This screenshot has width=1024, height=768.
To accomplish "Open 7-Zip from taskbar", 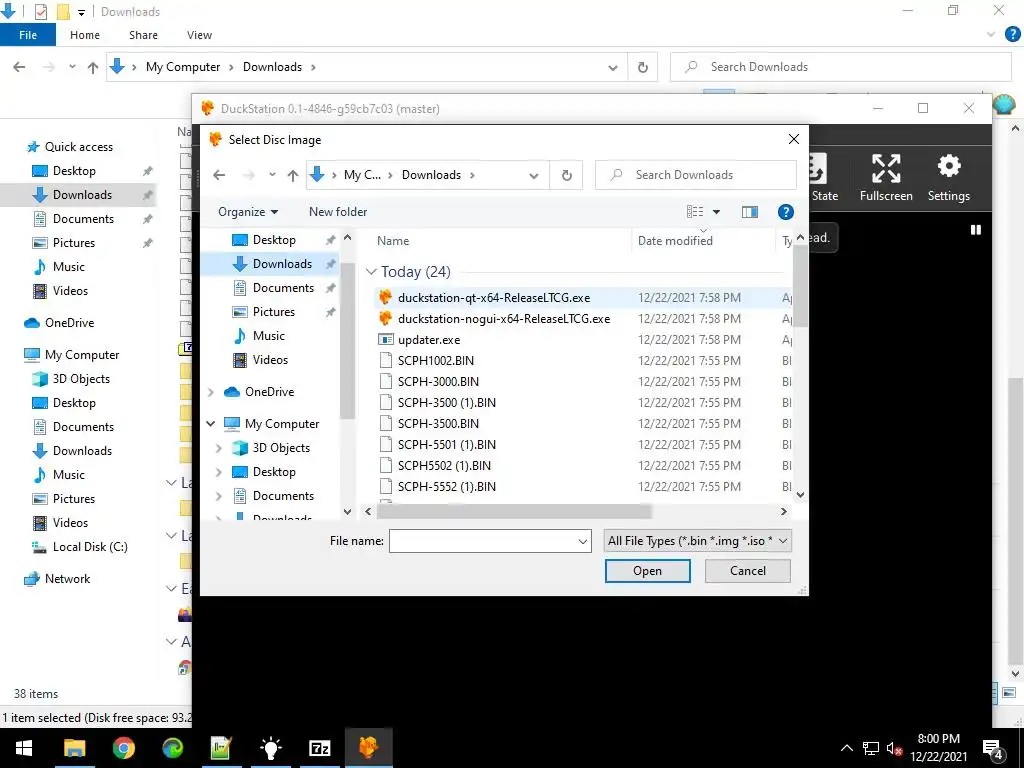I will 319,748.
